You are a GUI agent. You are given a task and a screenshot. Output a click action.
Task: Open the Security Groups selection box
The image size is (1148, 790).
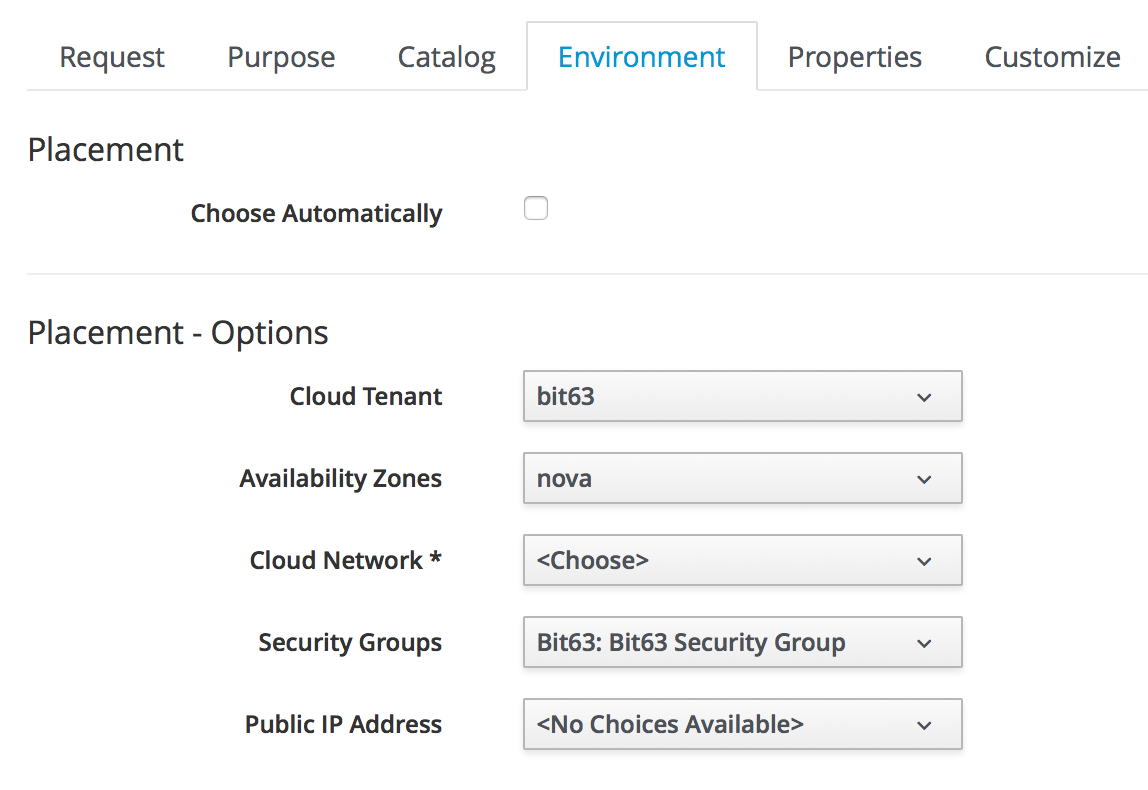point(741,643)
